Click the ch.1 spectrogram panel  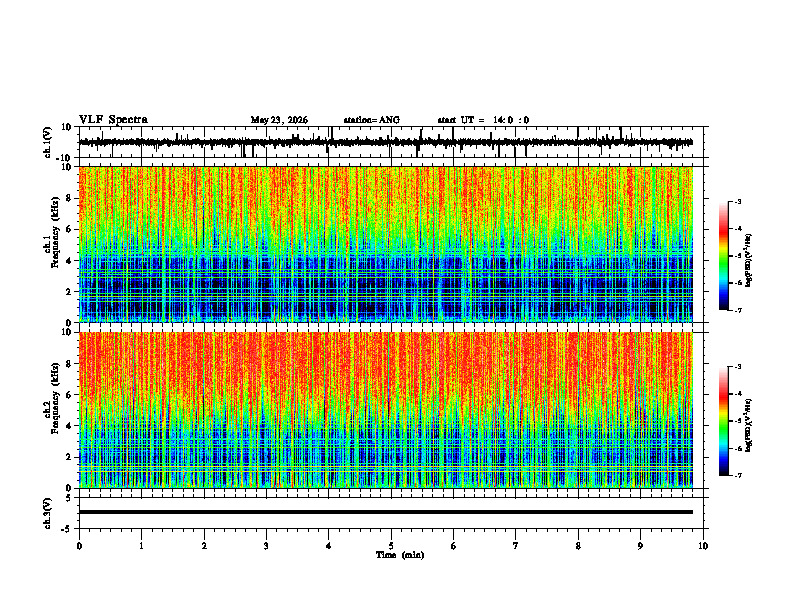click(386, 244)
